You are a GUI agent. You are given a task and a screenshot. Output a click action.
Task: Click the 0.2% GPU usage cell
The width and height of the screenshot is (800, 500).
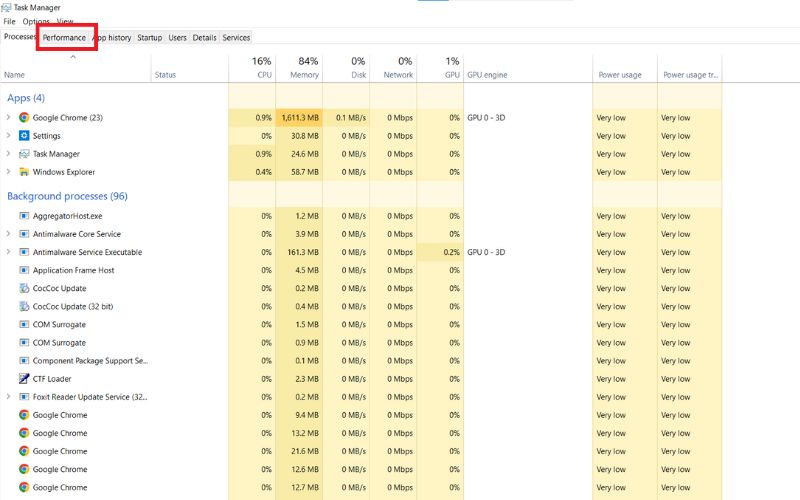(x=440, y=252)
